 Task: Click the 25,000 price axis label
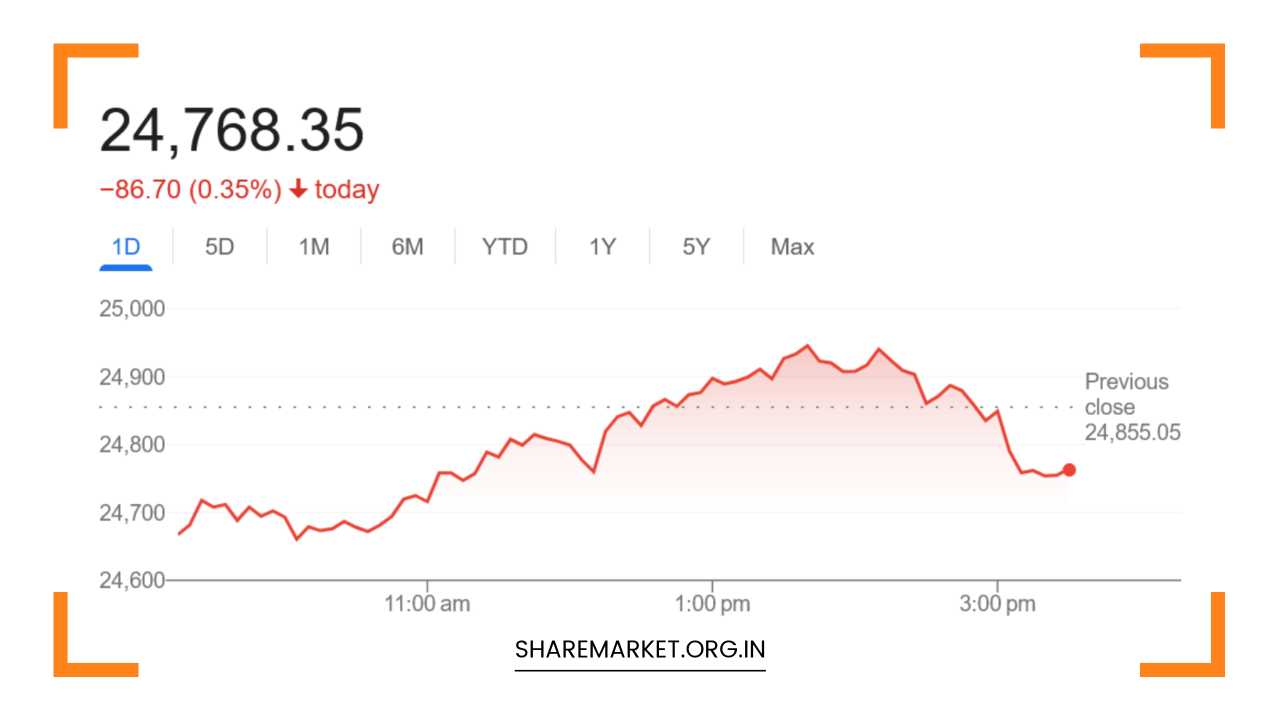coord(133,309)
